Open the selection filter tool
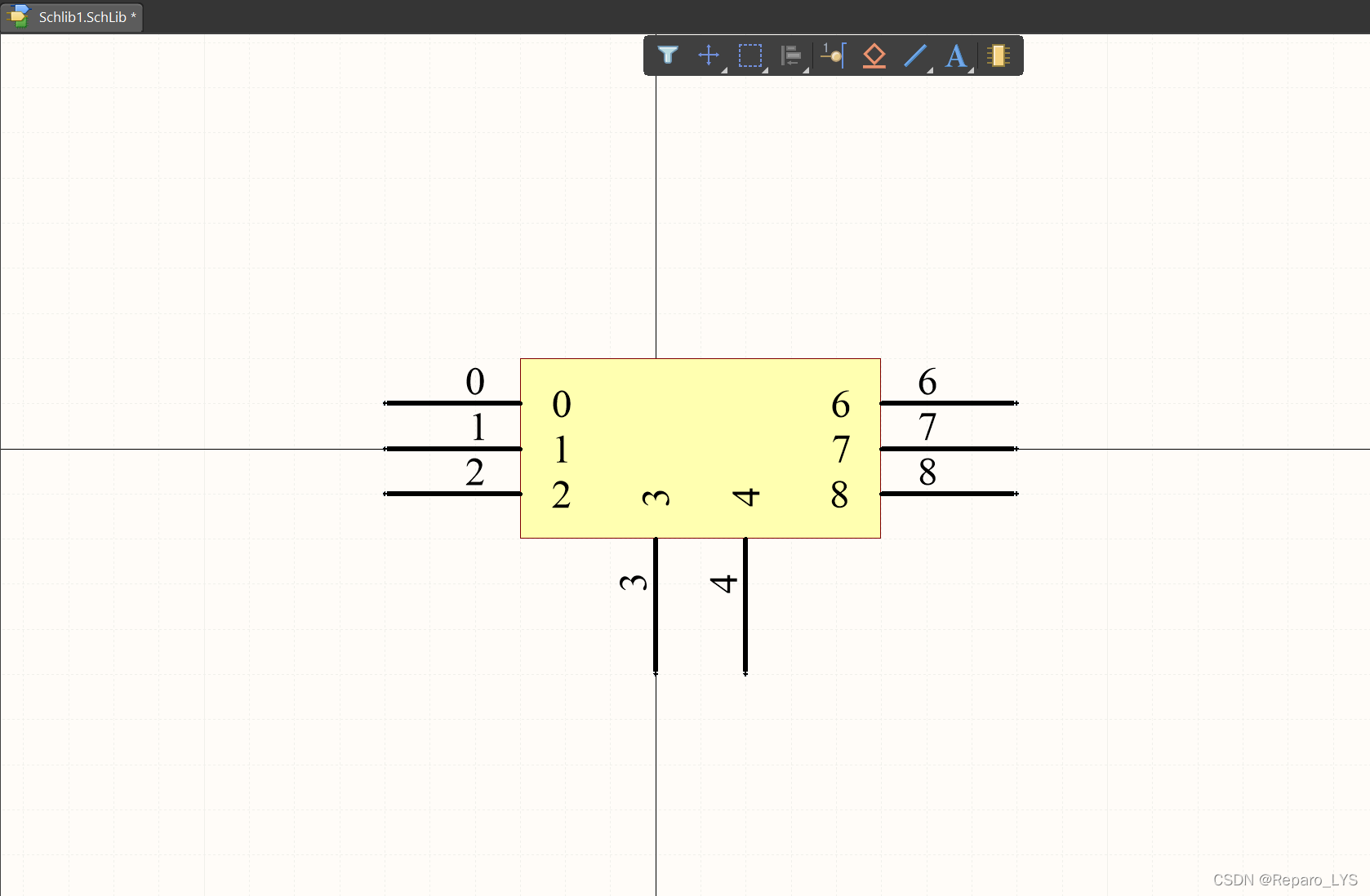Screen dimensions: 1370x896 [668, 55]
